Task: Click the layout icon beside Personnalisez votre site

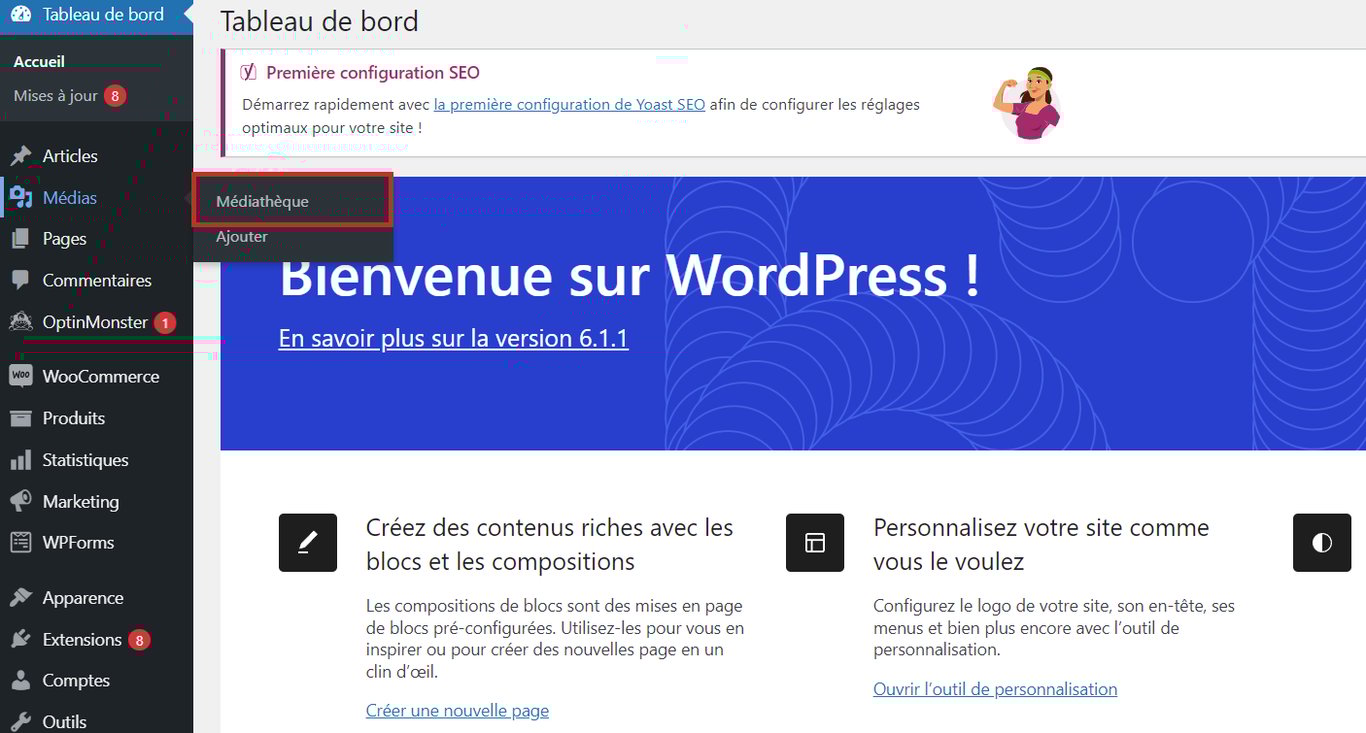Action: coord(814,542)
